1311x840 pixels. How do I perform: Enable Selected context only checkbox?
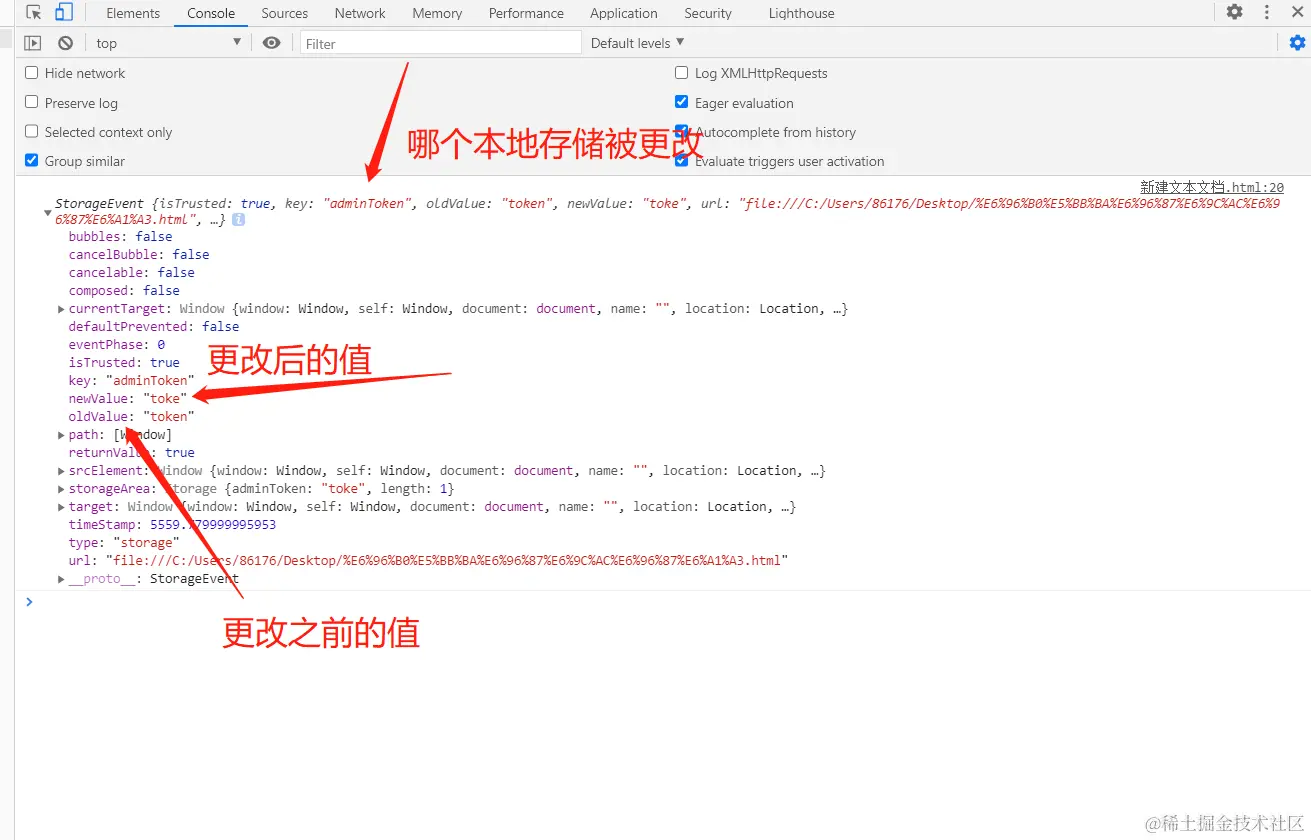[32, 131]
